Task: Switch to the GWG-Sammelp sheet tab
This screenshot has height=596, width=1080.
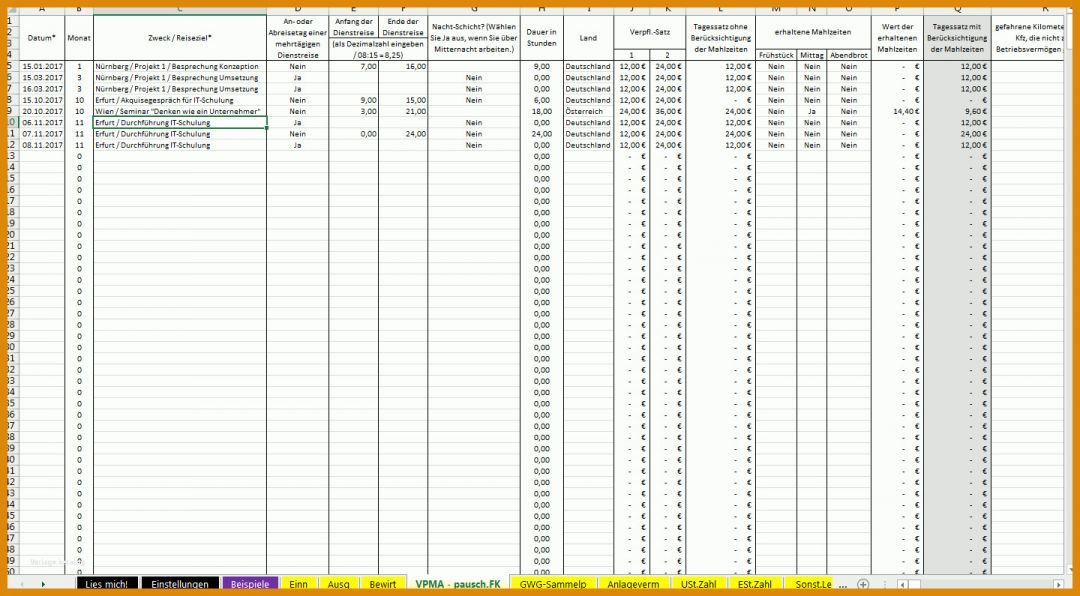Action: click(x=552, y=584)
